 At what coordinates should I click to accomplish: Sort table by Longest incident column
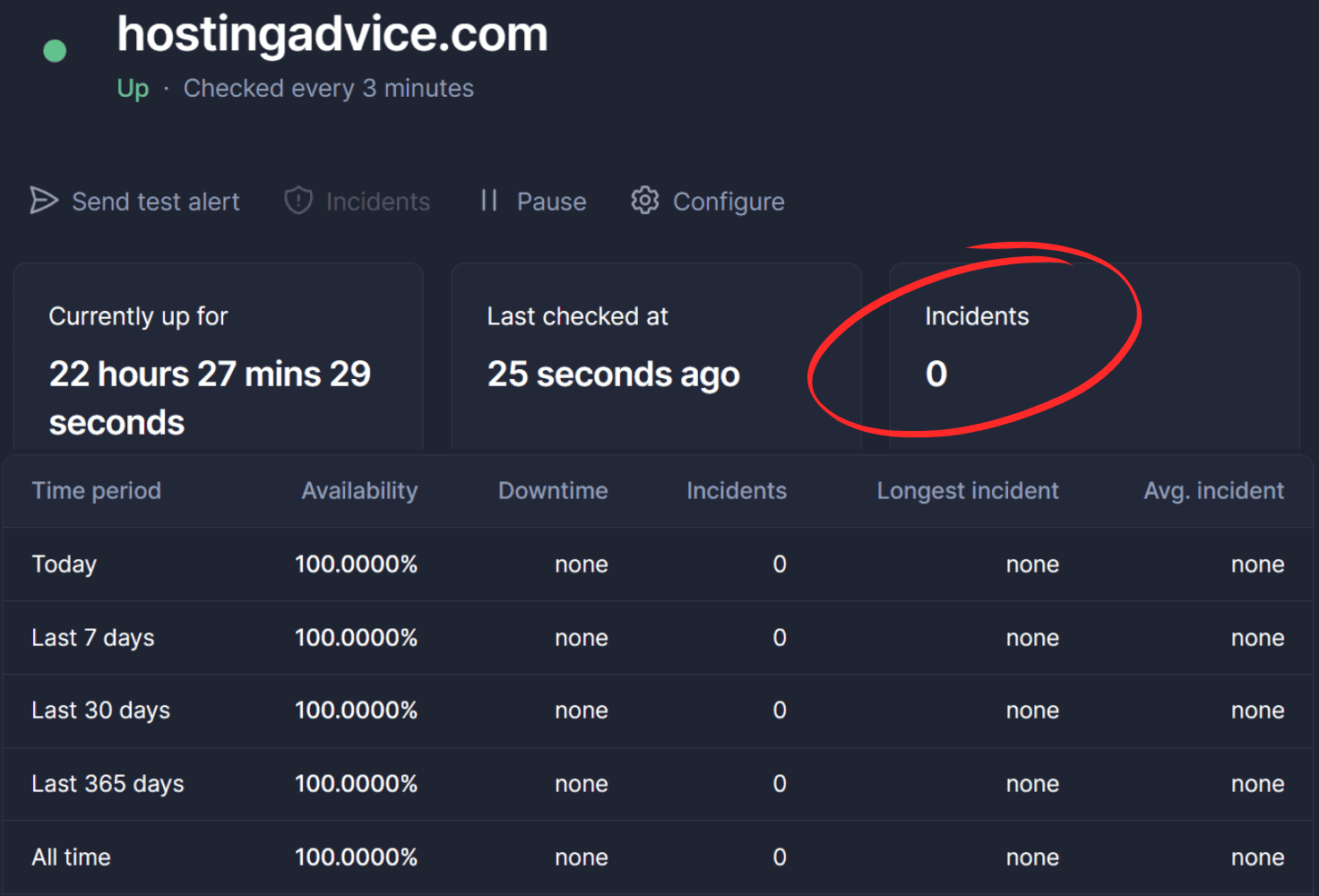click(x=968, y=490)
